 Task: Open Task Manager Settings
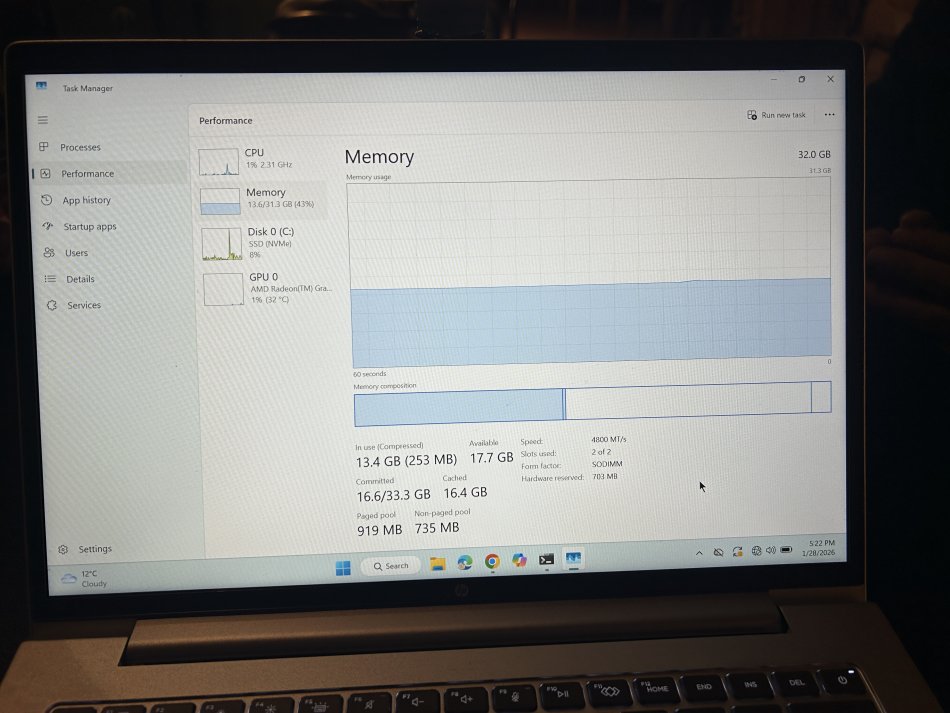(86, 548)
